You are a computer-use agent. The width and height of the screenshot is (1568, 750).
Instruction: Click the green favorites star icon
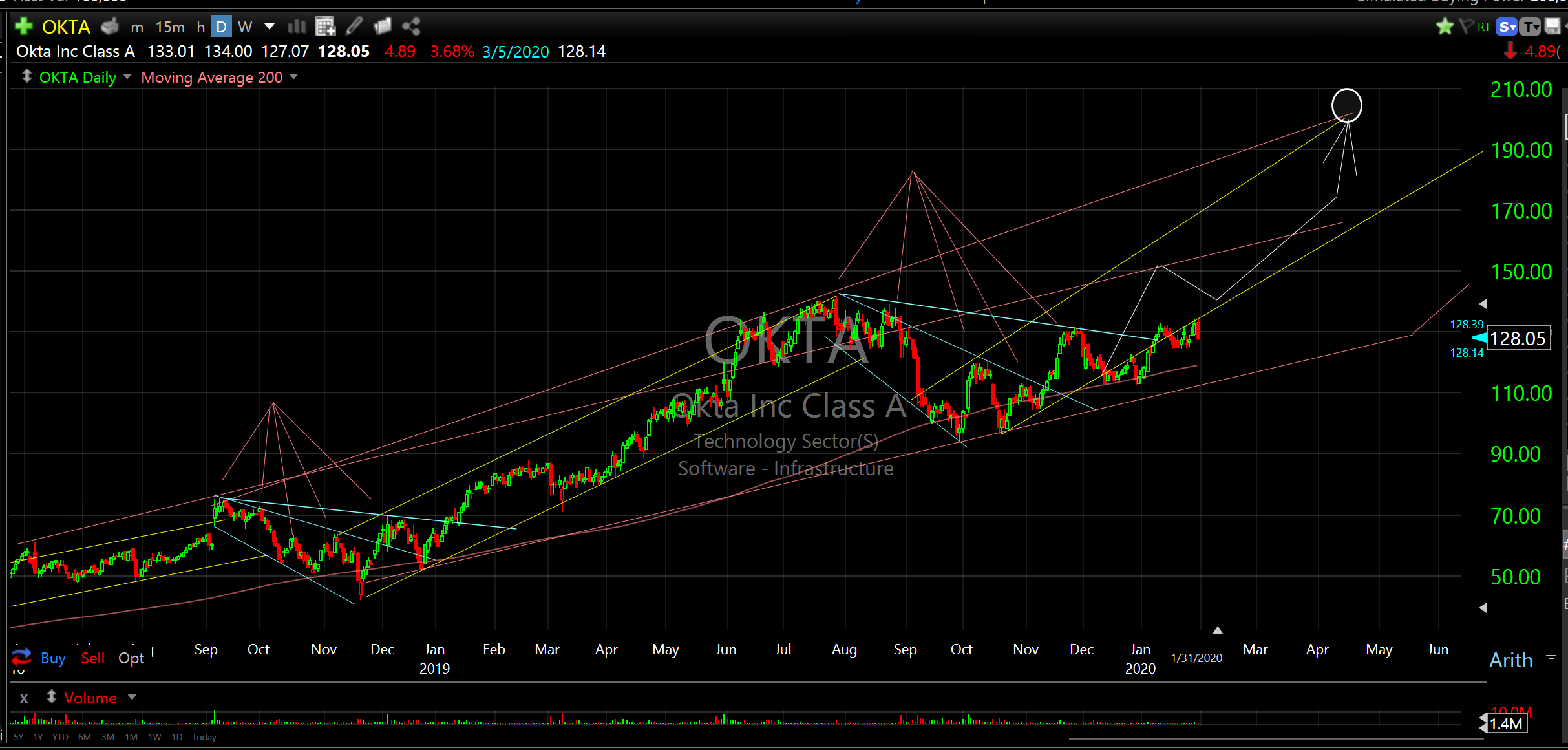pyautogui.click(x=1444, y=27)
